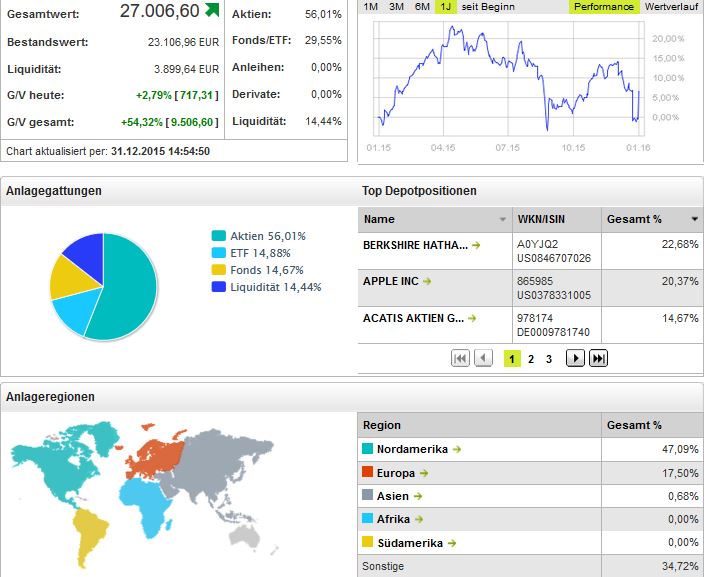Click Sonstige 34,72% row
Screen dimensions: 706x577
click(x=530, y=566)
